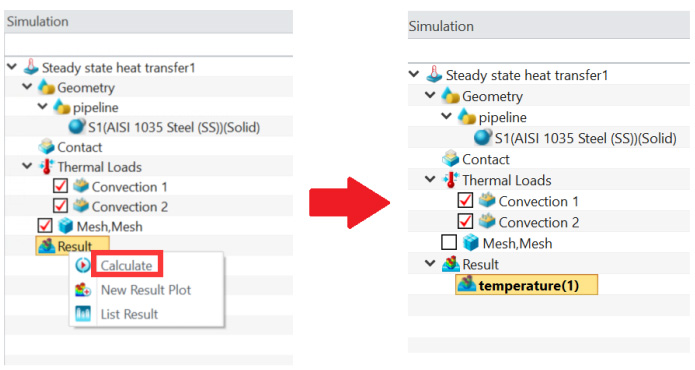Collapse the Result node in right tree
Image resolution: width=695 pixels, height=370 pixels.
[x=430, y=264]
